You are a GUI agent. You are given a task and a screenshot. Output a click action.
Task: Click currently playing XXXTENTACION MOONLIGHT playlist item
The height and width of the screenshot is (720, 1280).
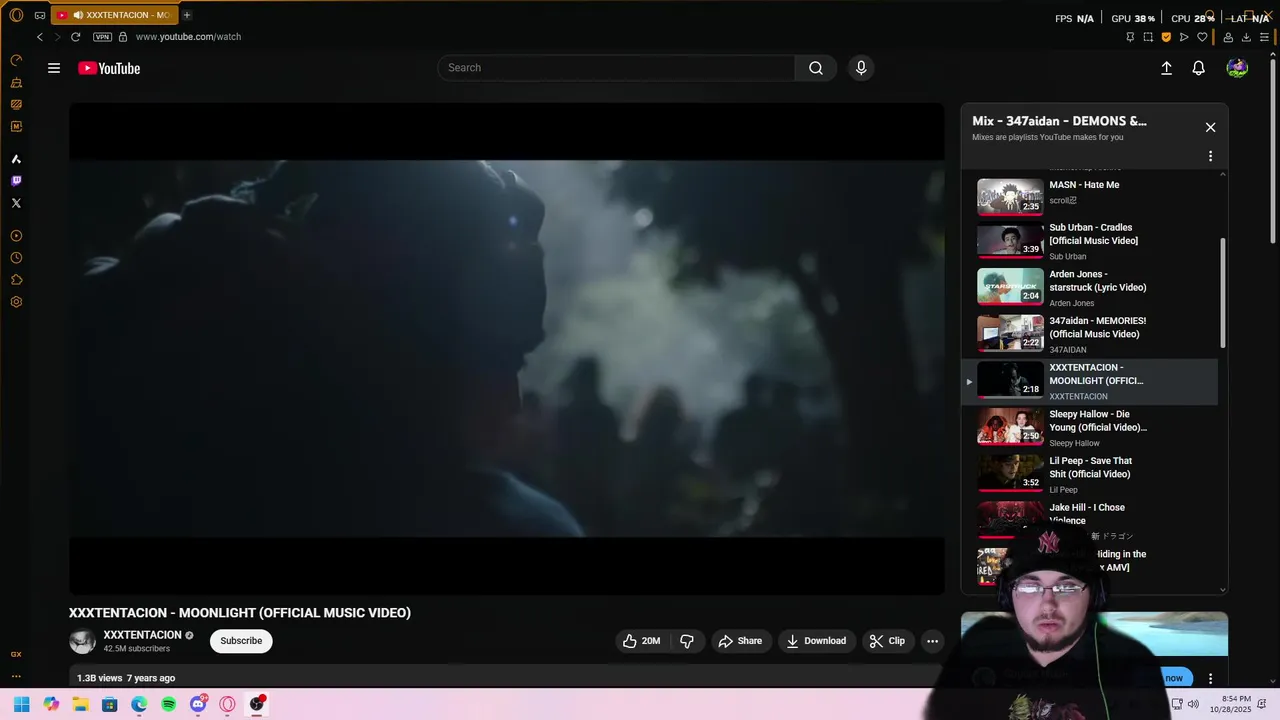click(1090, 382)
